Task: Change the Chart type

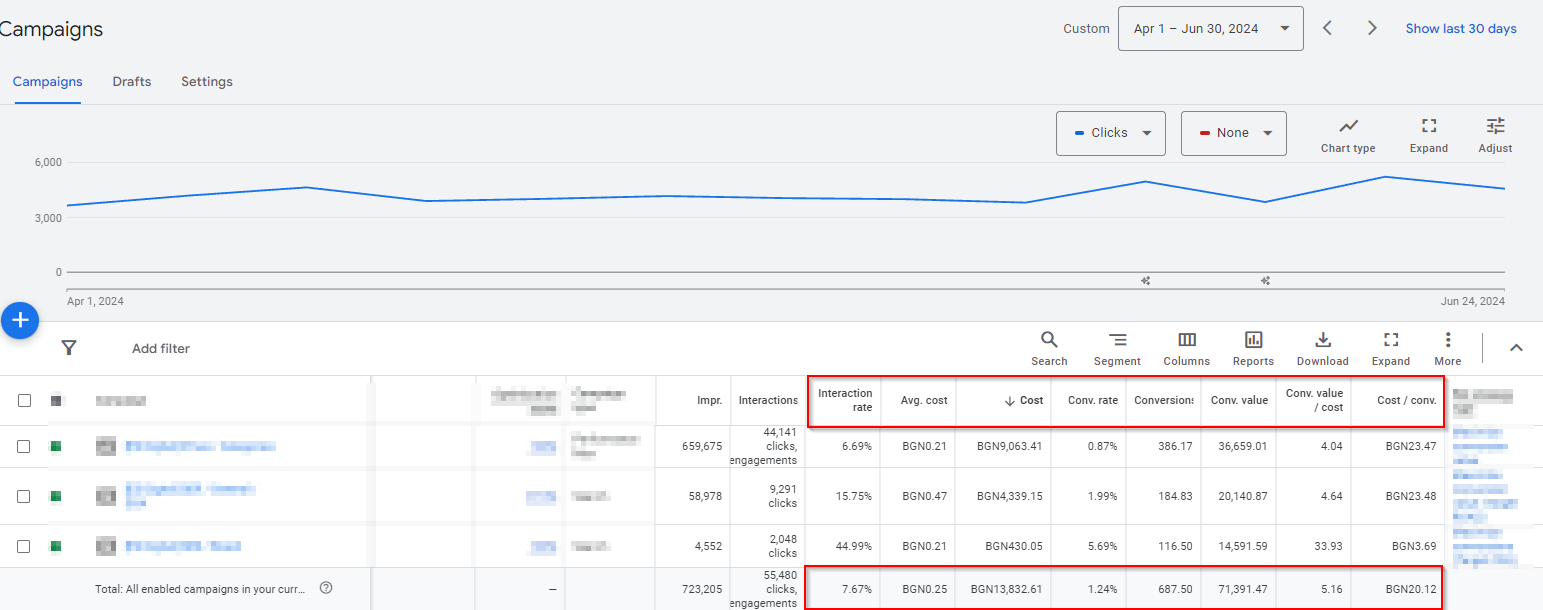Action: [1348, 135]
